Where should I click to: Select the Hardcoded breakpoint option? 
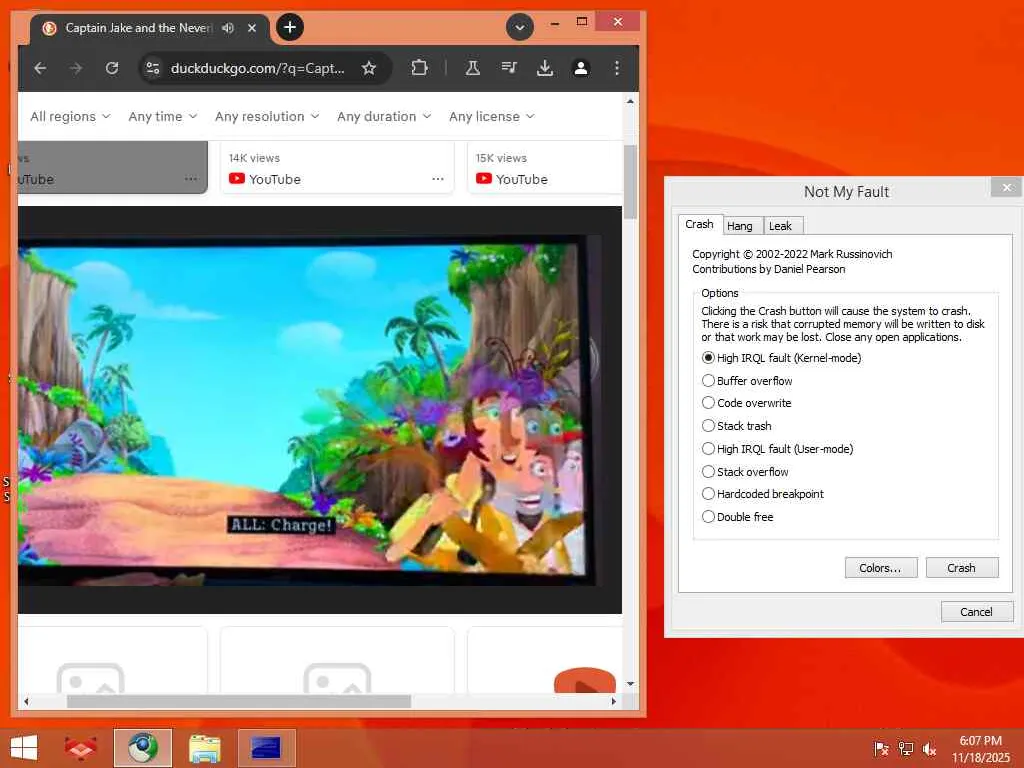point(763,494)
